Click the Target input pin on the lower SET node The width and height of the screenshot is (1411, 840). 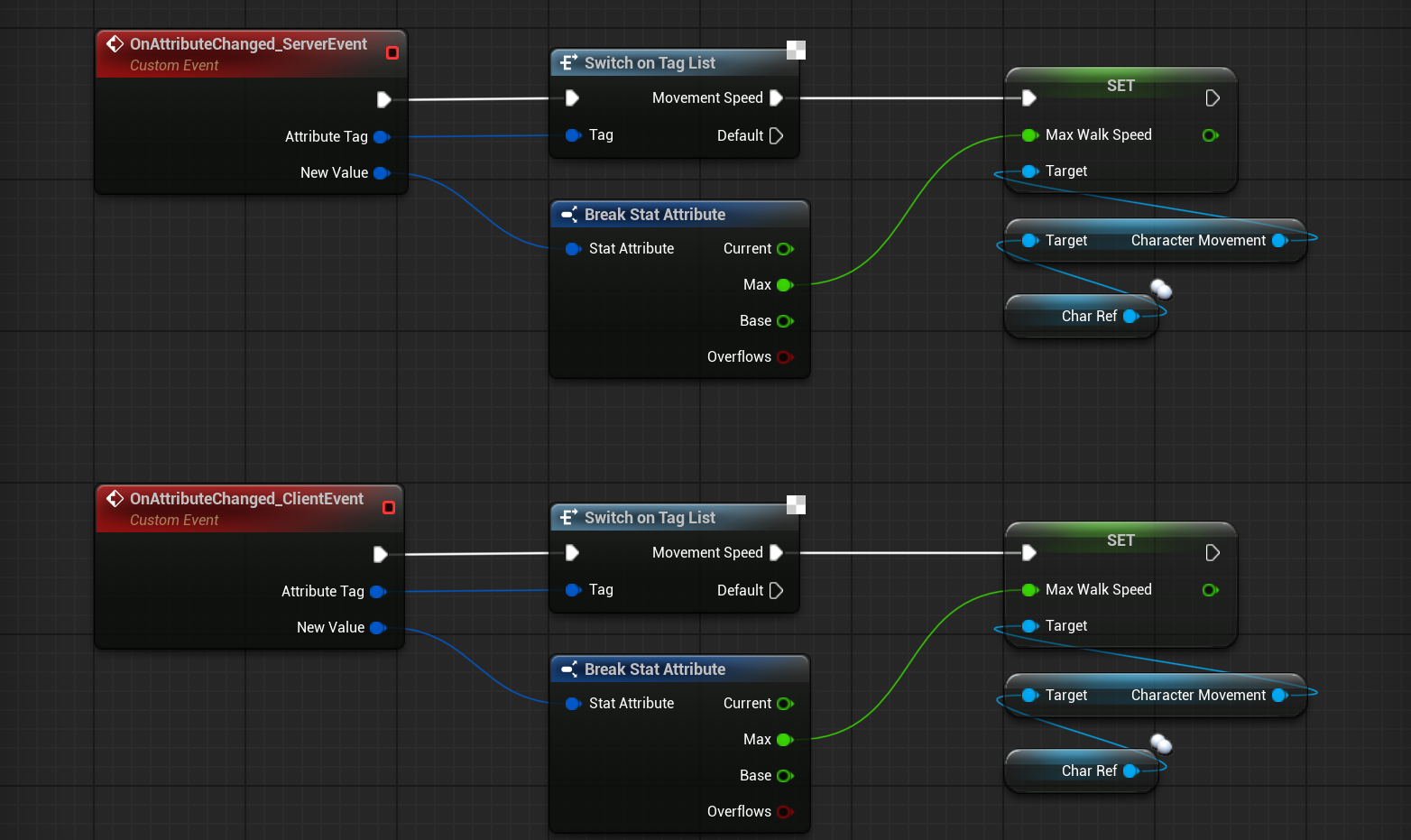tap(1029, 625)
